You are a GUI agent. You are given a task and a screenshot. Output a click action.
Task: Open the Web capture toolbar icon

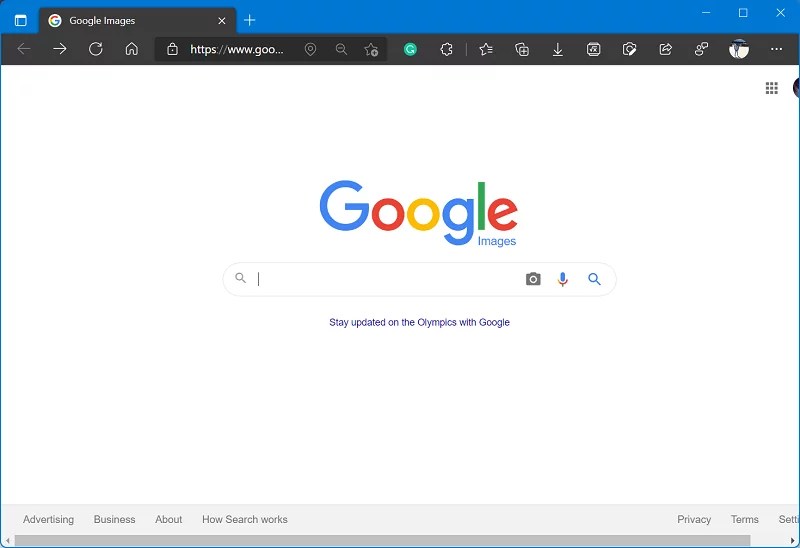point(630,49)
